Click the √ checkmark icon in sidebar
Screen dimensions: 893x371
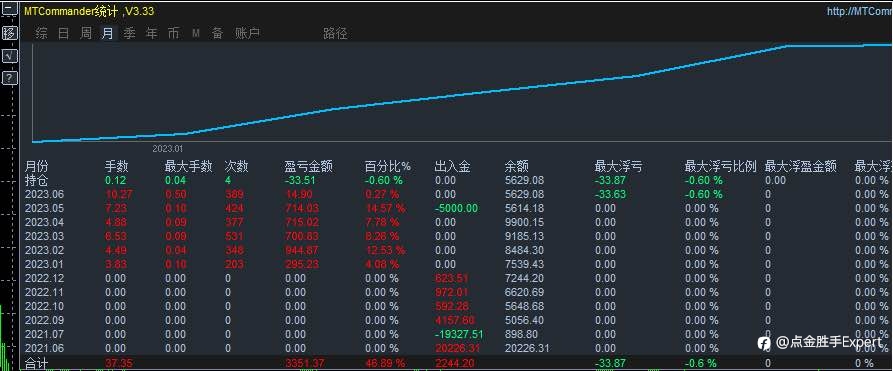[10, 55]
